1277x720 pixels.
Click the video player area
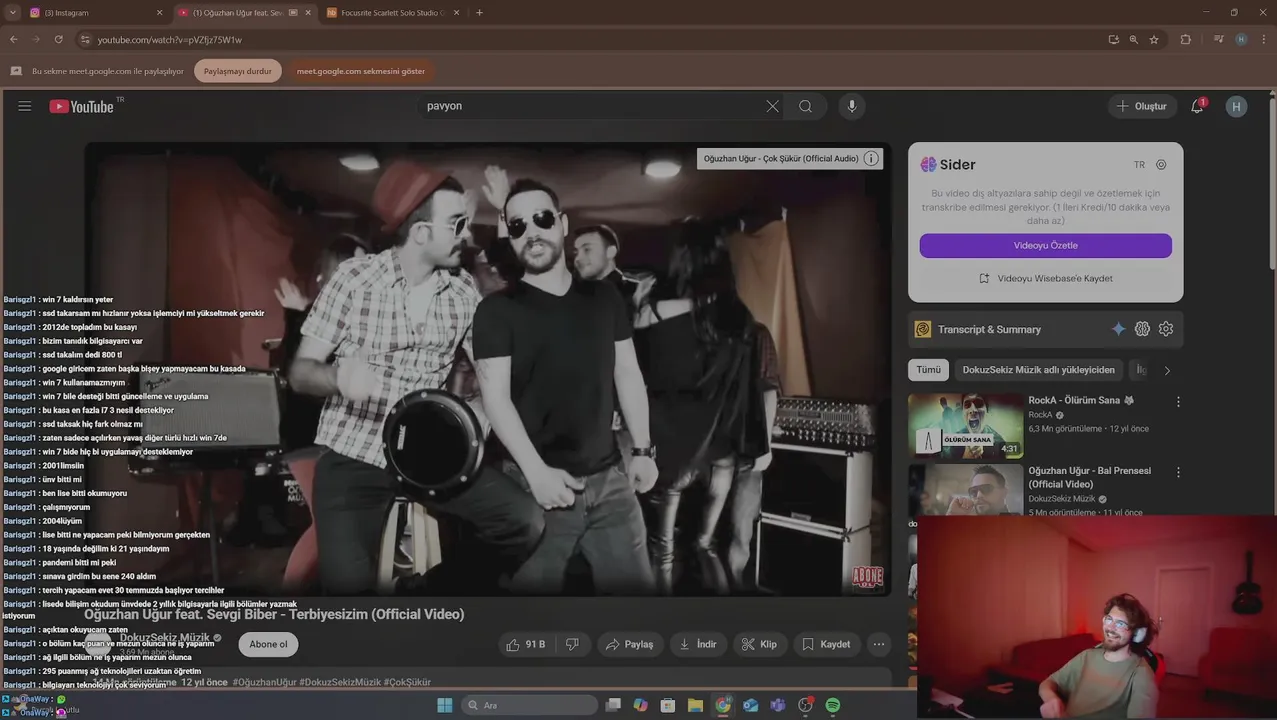pos(488,370)
